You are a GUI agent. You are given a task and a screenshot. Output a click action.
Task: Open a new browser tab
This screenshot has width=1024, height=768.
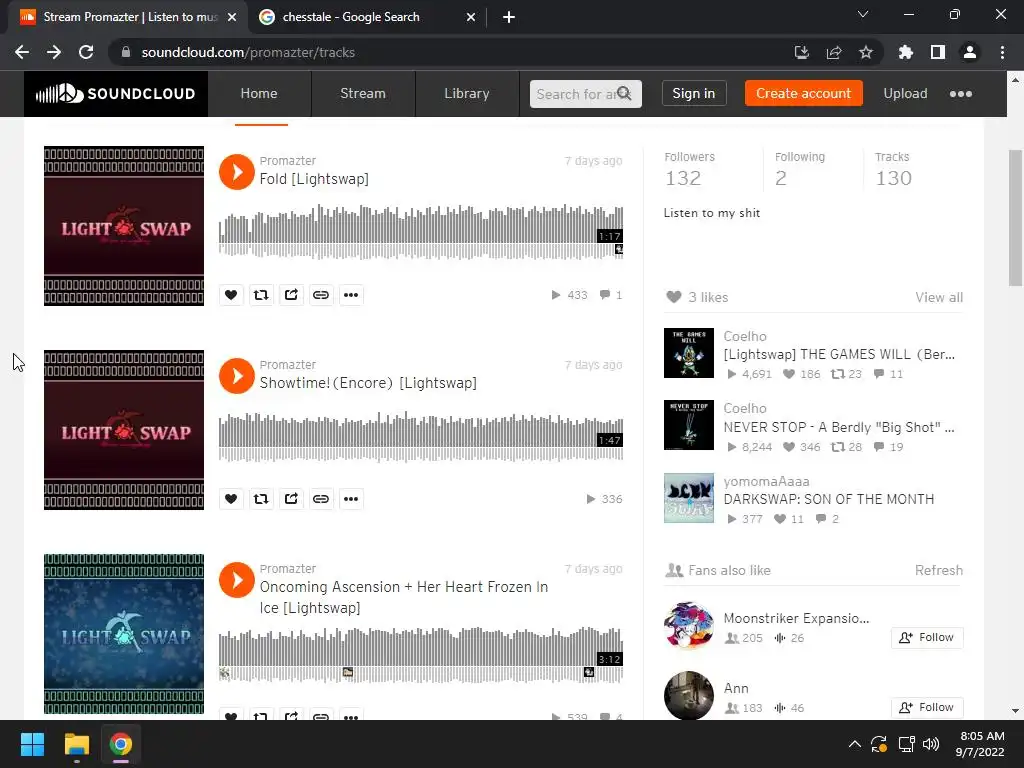(509, 18)
